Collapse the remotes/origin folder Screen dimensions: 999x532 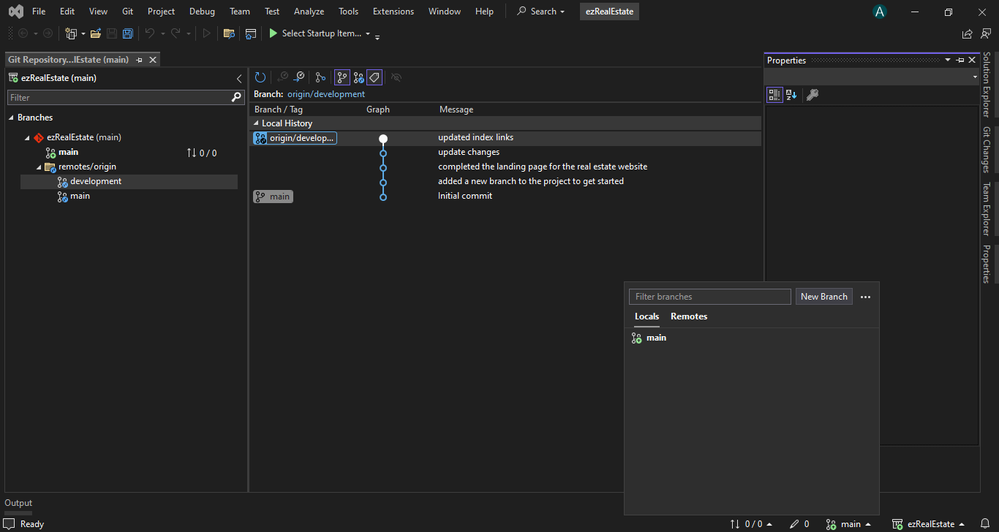[38, 167]
